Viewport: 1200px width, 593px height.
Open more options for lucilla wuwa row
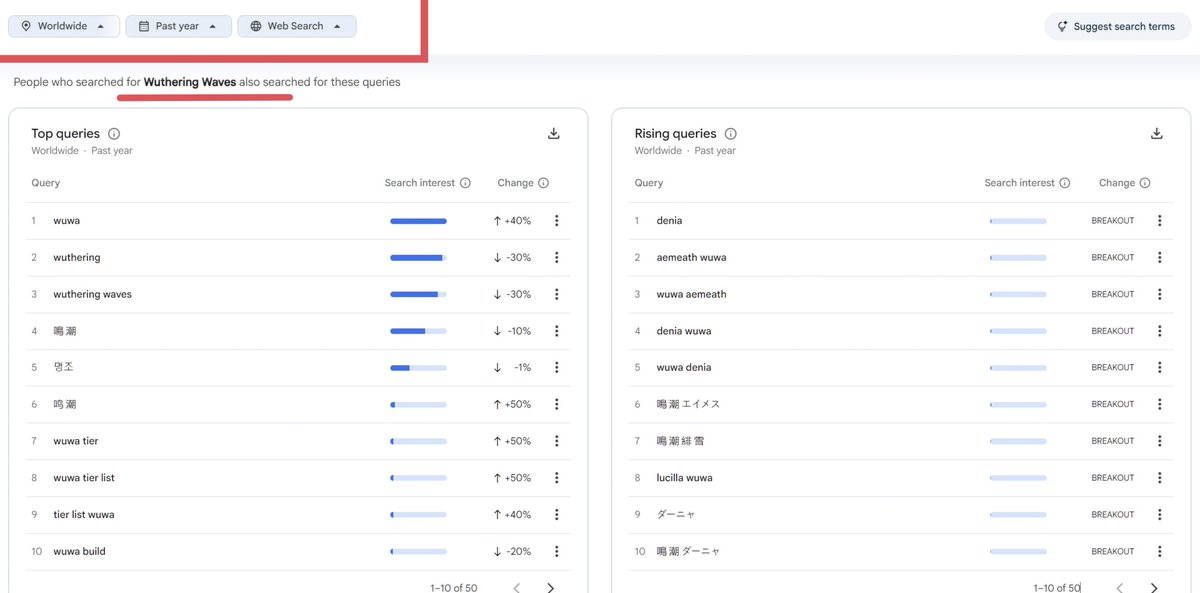[x=1160, y=478]
